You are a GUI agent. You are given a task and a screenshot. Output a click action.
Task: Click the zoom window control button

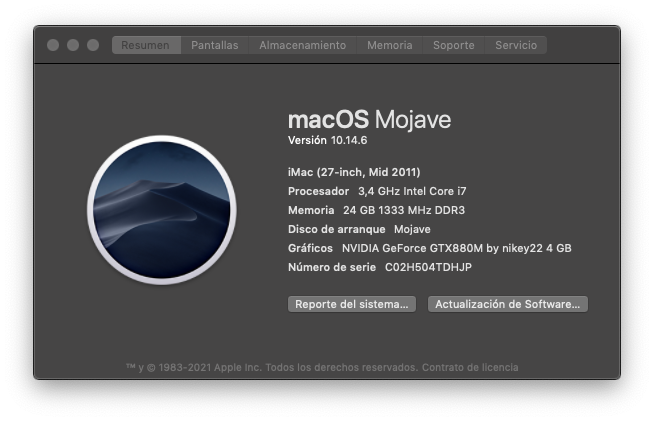[x=93, y=45]
